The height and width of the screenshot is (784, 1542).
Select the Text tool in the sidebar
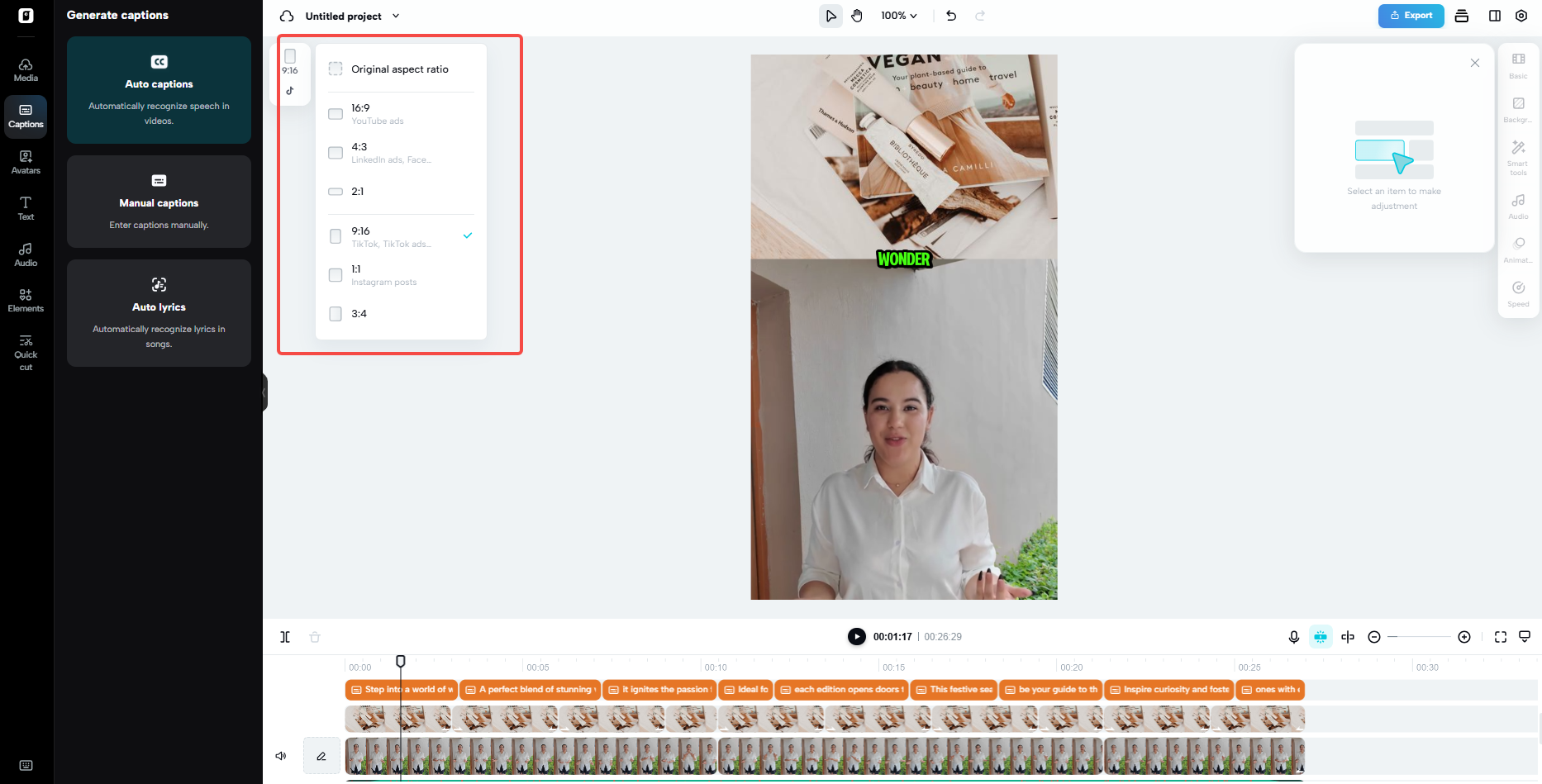click(x=26, y=208)
